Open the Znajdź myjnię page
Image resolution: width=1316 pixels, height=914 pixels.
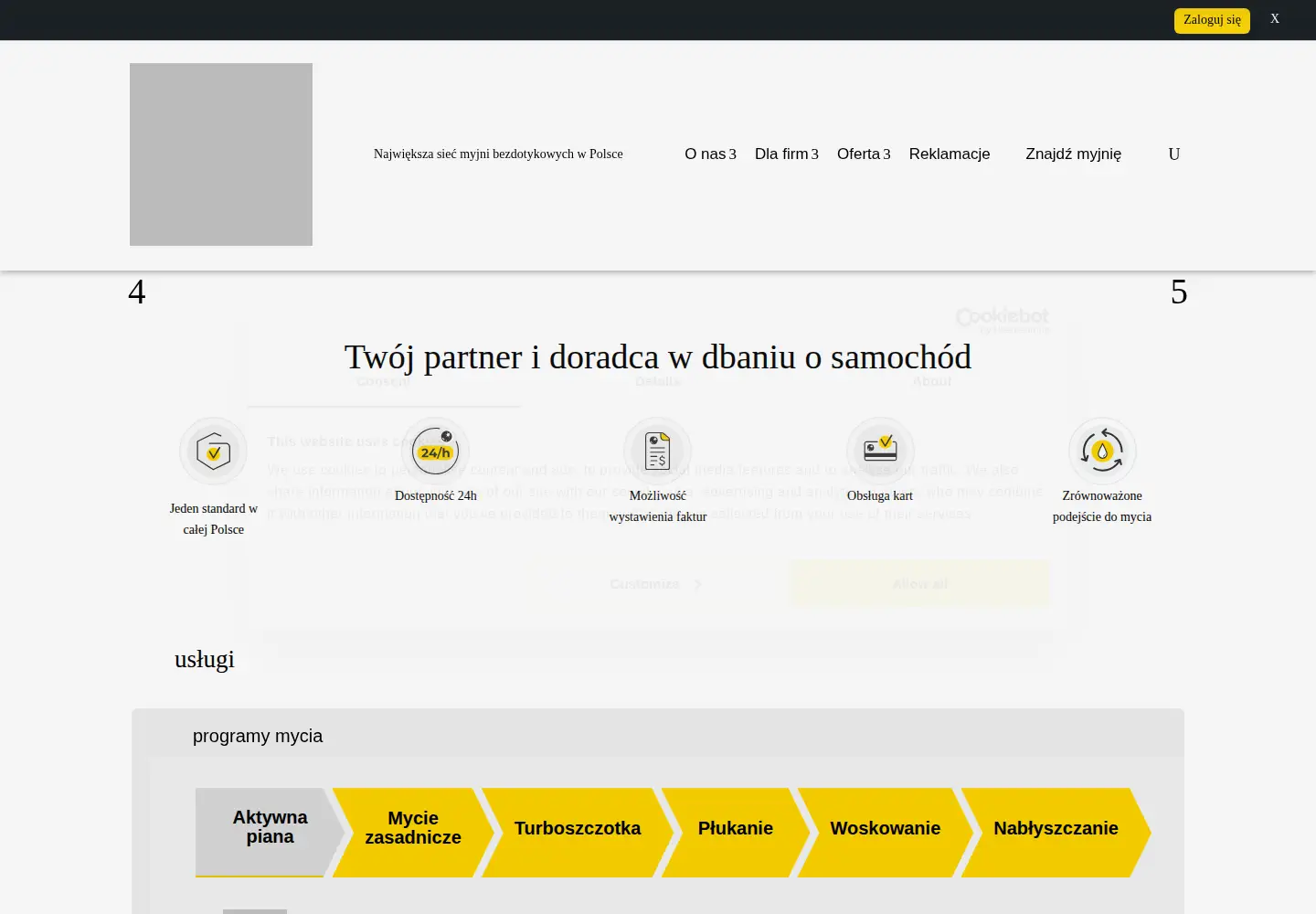point(1074,154)
